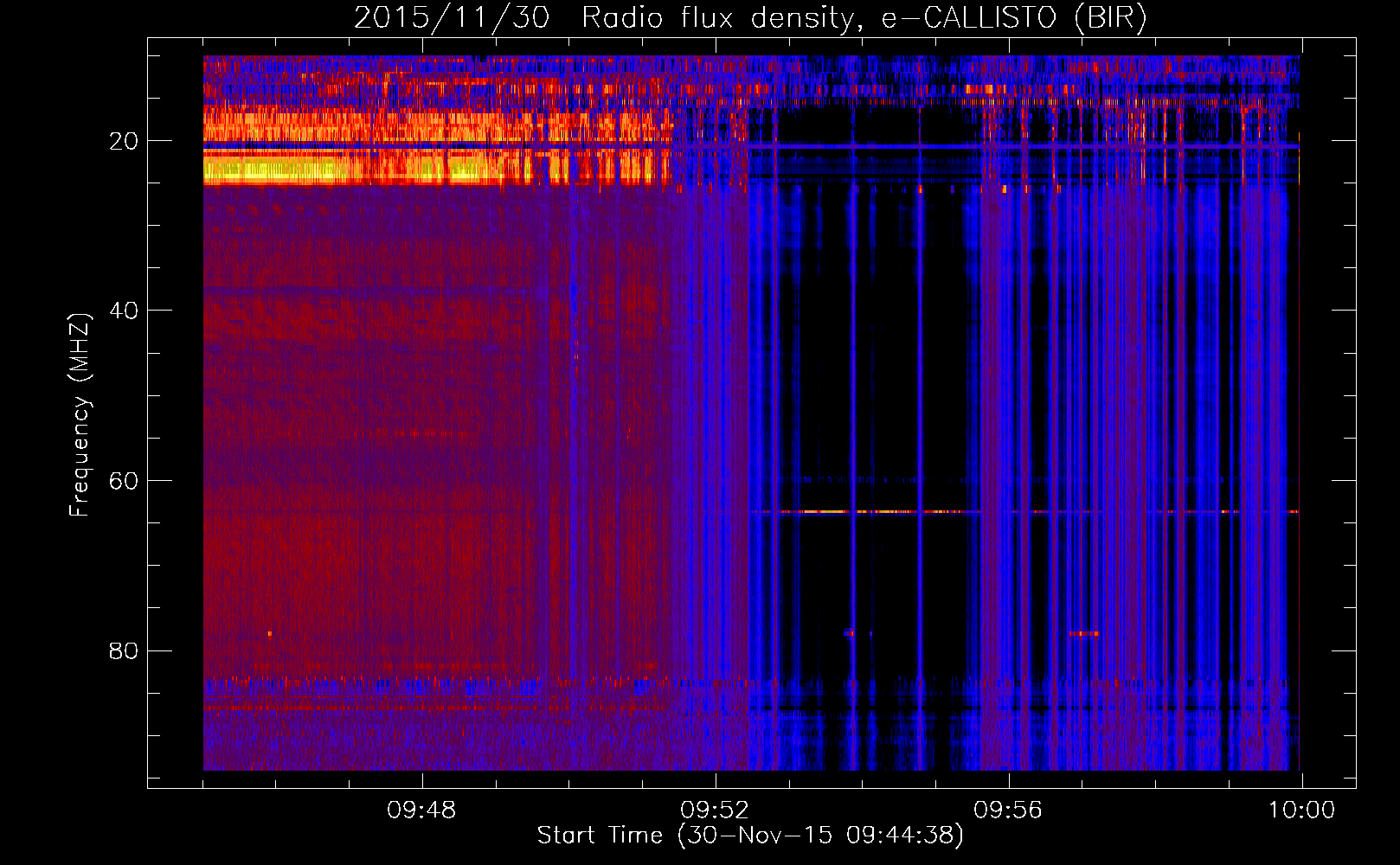
Task: Select the x-axis label 'Start Time (30-Nov-15 09:44:38)'
Action: tap(750, 836)
